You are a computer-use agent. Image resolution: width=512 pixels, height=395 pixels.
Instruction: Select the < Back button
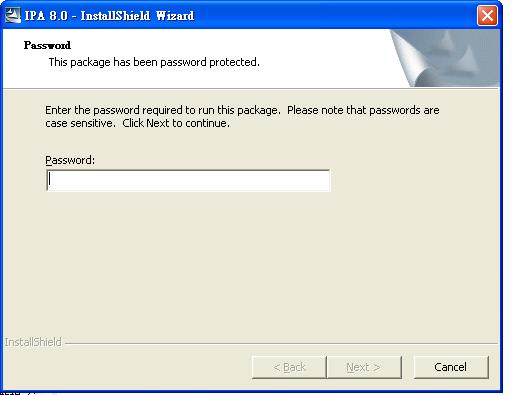(289, 367)
